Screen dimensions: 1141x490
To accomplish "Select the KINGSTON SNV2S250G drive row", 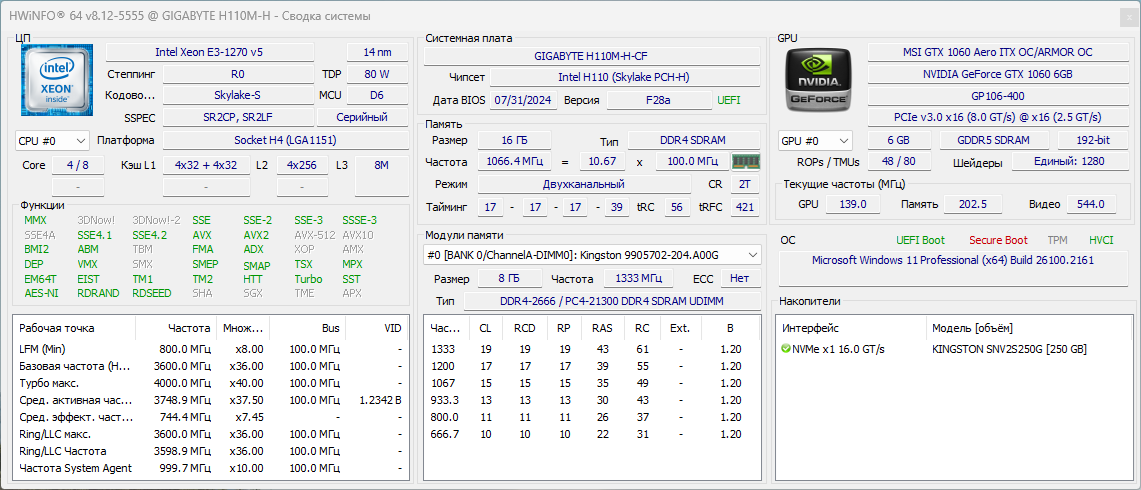I will [x=1008, y=349].
